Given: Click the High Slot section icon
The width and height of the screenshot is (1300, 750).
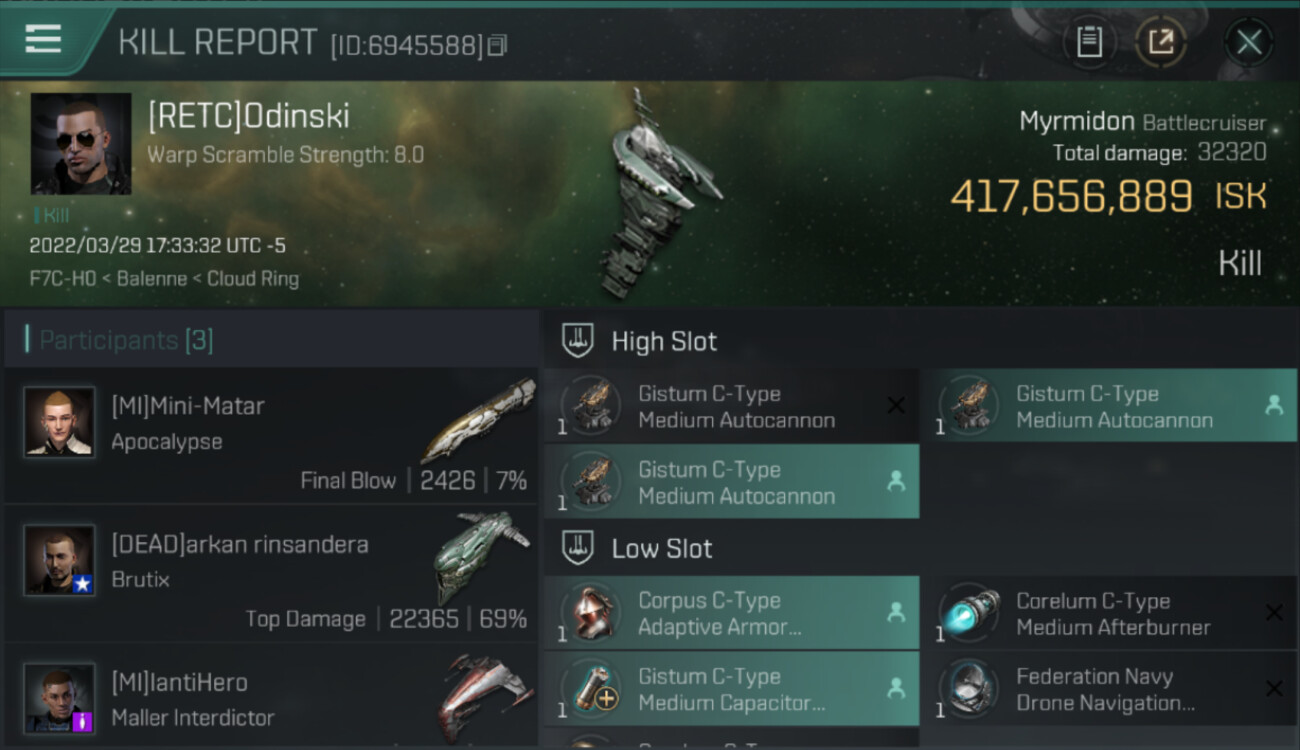Looking at the screenshot, I should pos(578,340).
